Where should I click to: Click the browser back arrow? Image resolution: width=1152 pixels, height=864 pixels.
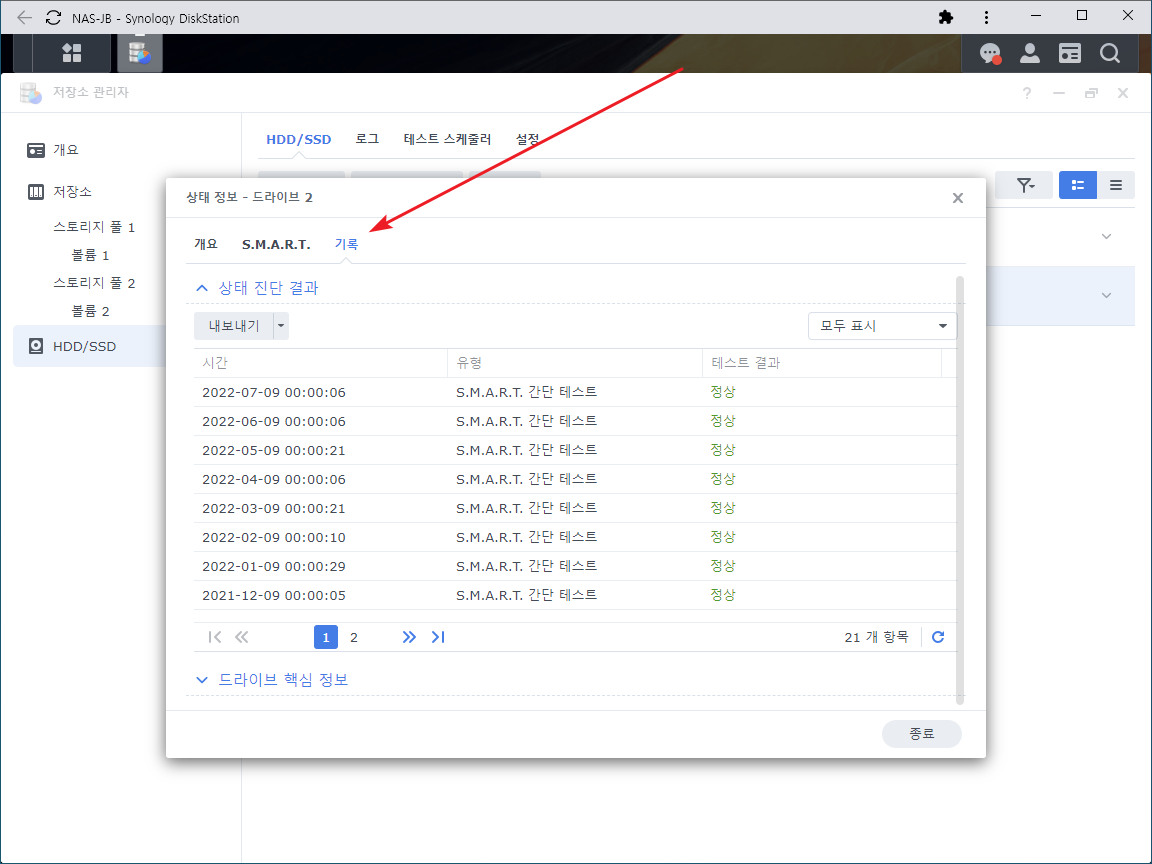point(24,18)
